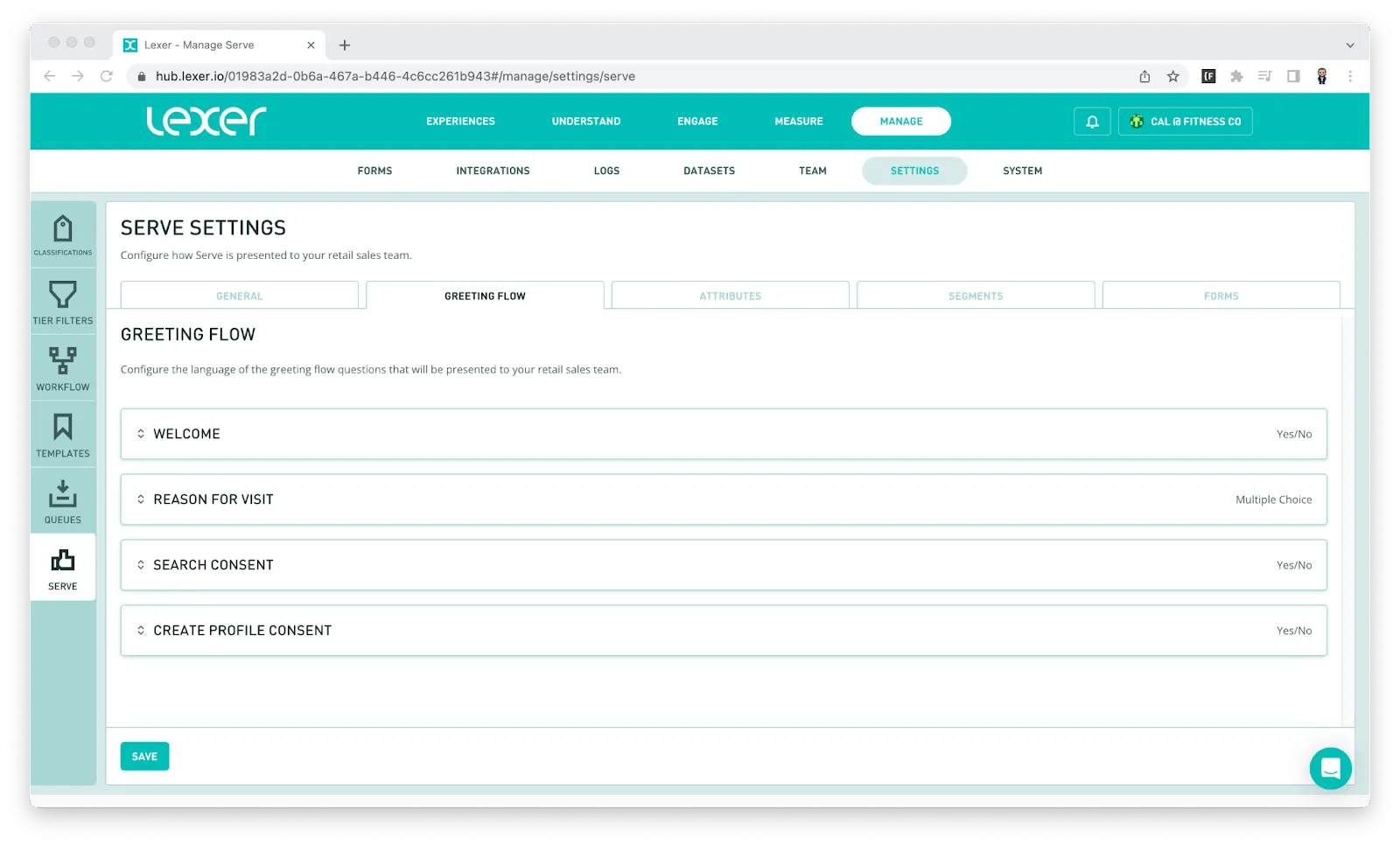Open Cal & Fitness Co account dropdown
Viewport: 1400px width, 845px height.
(1186, 122)
